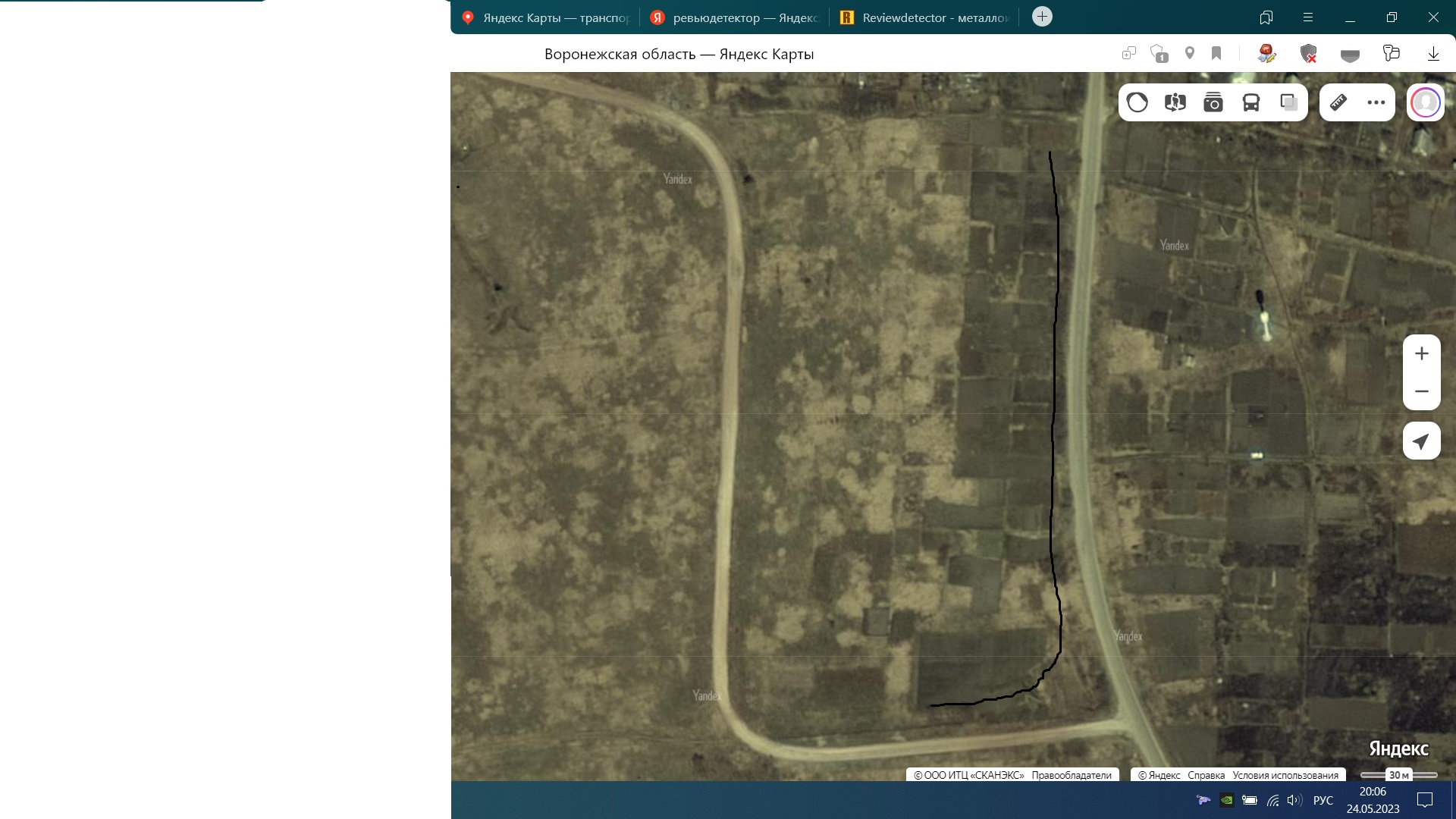Bookmark this page with the flag icon
Screen dimensions: 1456x819
click(1216, 53)
